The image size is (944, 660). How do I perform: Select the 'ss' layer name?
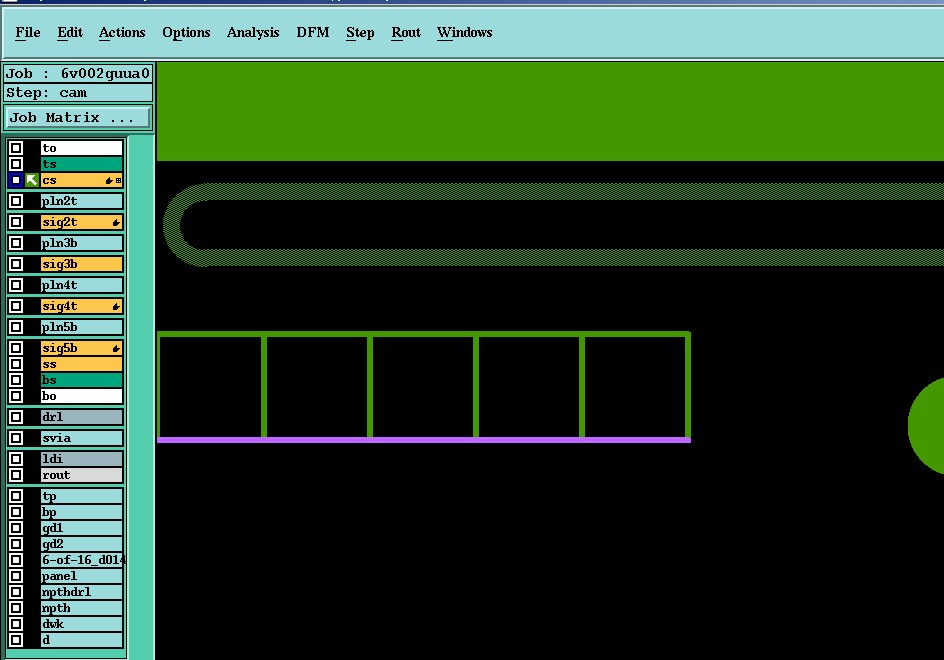(x=81, y=364)
